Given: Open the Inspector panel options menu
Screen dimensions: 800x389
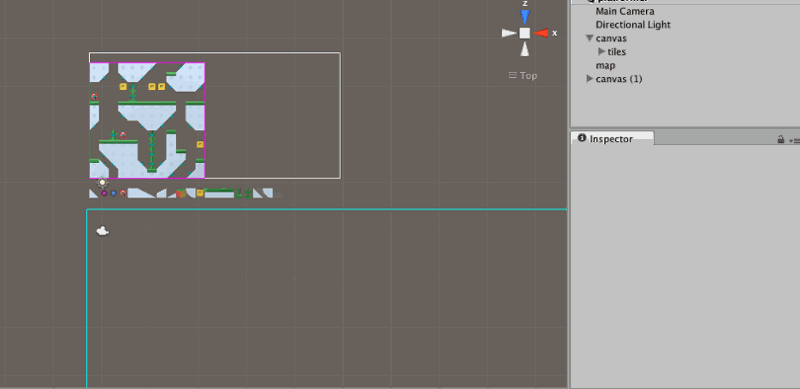Looking at the screenshot, I should (x=794, y=140).
